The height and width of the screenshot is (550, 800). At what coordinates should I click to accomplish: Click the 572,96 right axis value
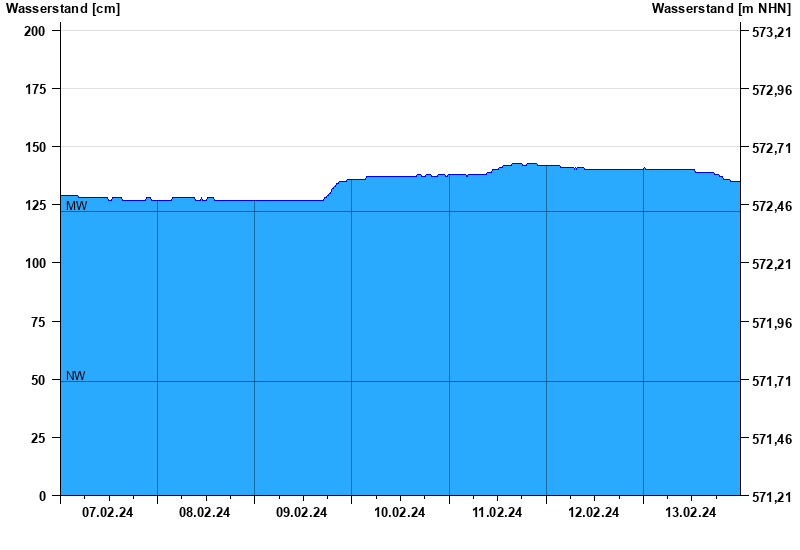(x=772, y=90)
